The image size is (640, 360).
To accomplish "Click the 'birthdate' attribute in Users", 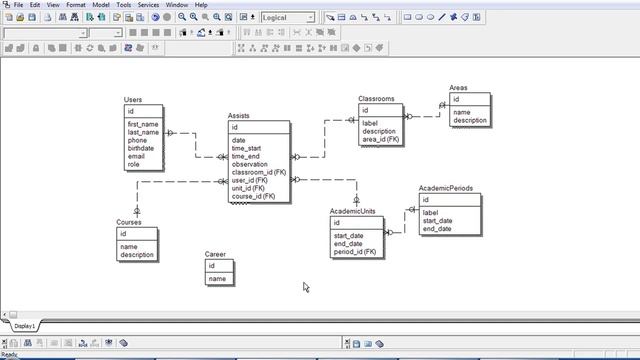I will (141, 148).
